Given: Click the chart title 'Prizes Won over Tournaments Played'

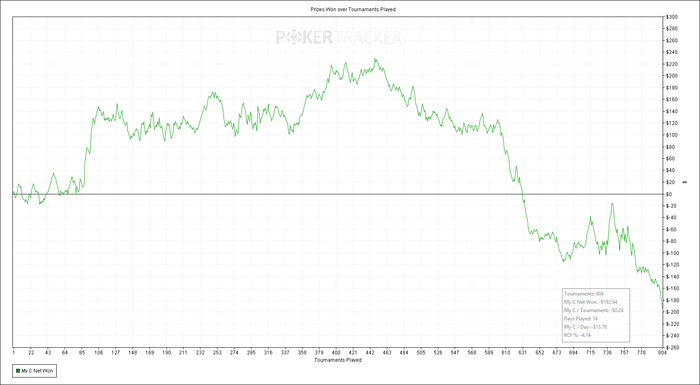Looking at the screenshot, I should (353, 9).
